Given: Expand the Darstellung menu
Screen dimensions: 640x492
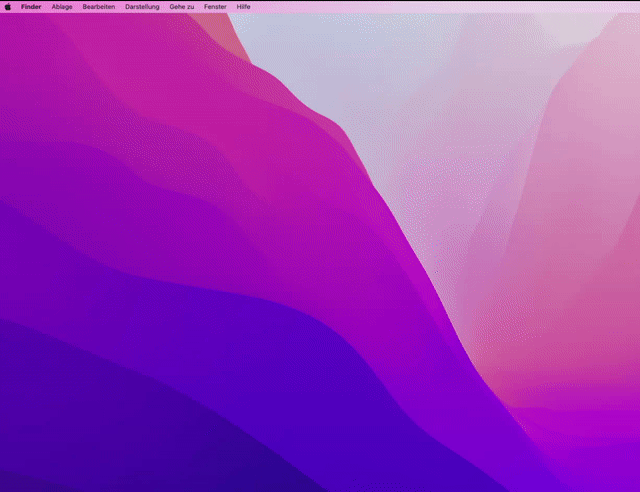Looking at the screenshot, I should click(x=142, y=6).
